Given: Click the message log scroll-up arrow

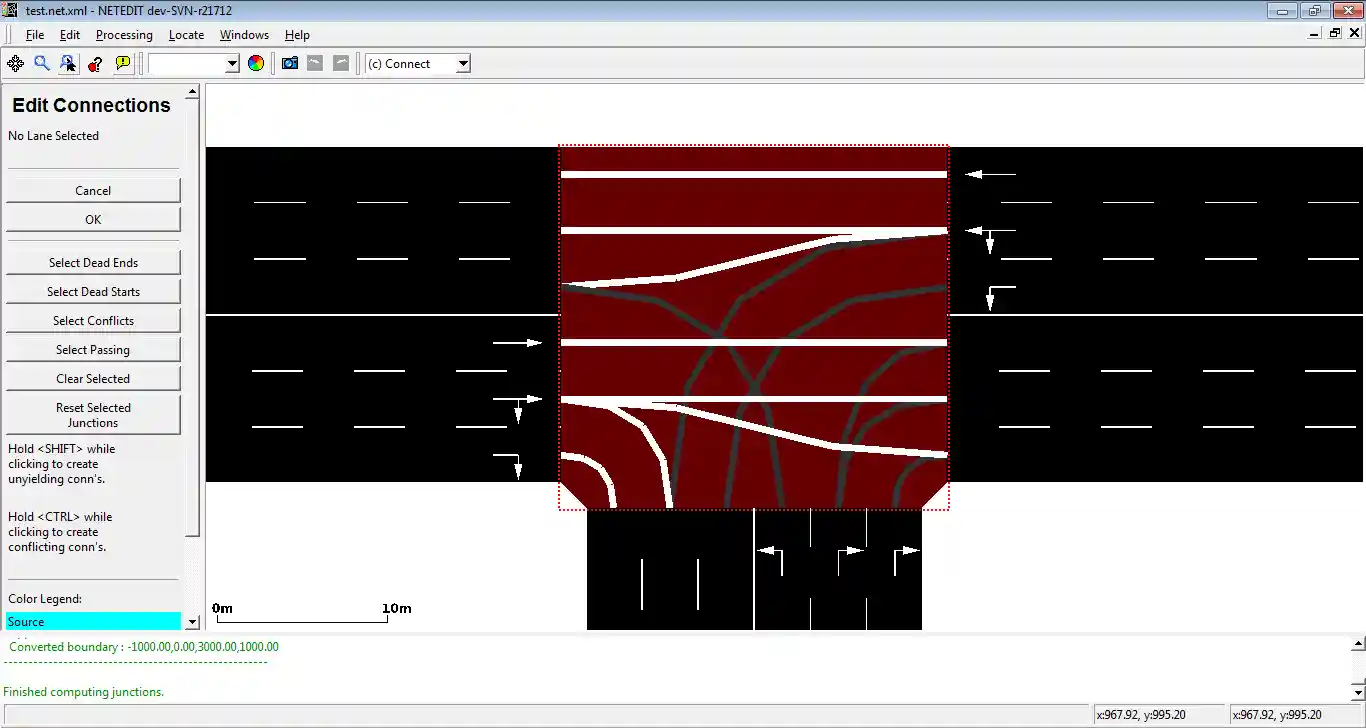Looking at the screenshot, I should pos(1358,642).
